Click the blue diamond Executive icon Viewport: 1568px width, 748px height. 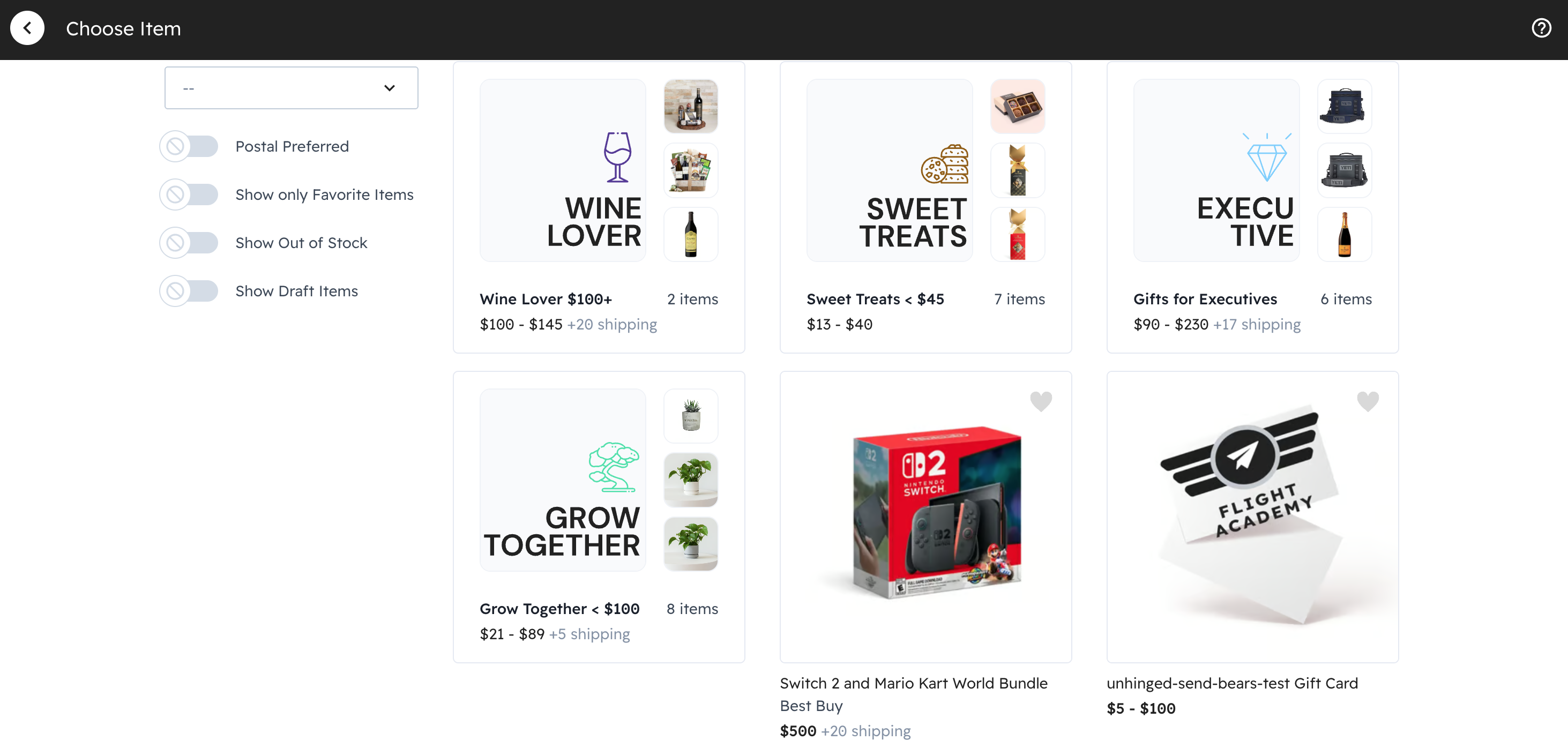point(1267,158)
